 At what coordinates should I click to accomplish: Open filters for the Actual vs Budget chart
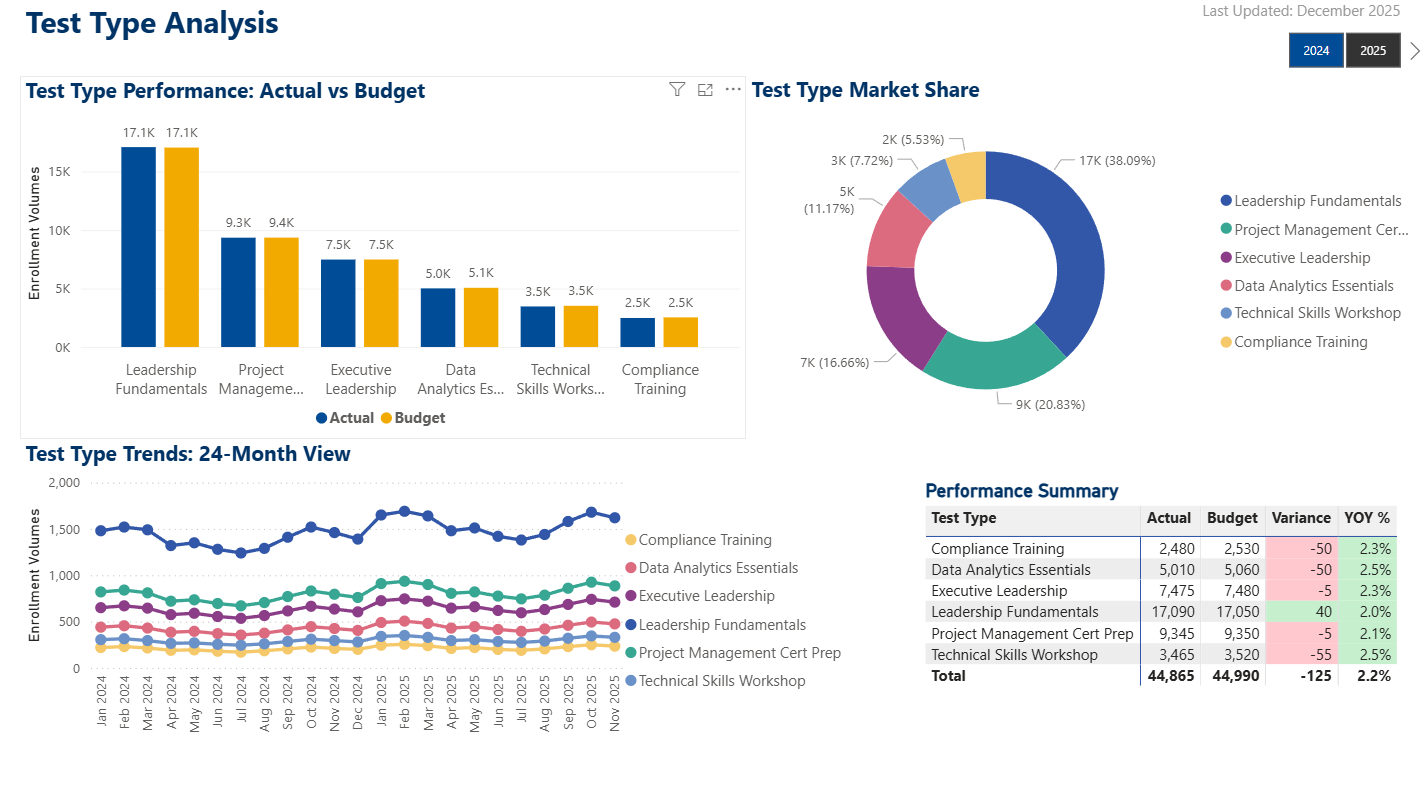click(x=677, y=89)
